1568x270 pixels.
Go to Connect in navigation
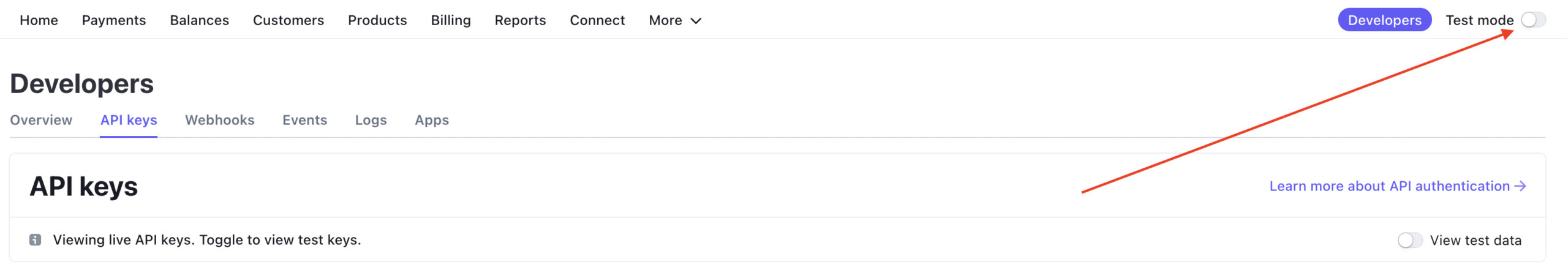click(x=597, y=20)
